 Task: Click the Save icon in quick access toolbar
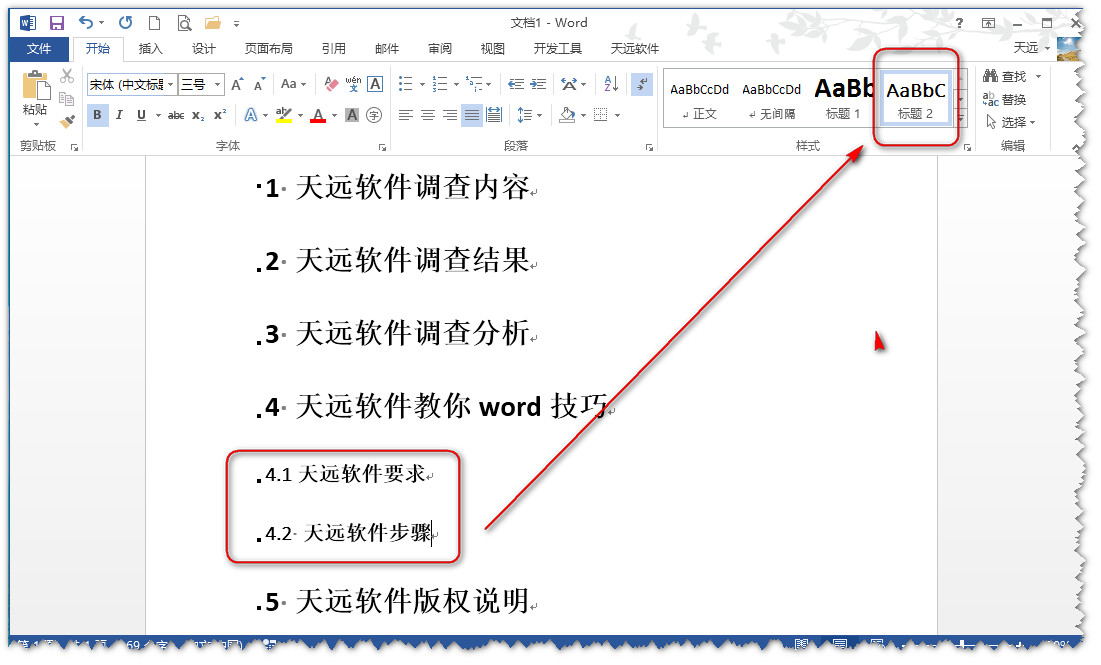[x=57, y=23]
